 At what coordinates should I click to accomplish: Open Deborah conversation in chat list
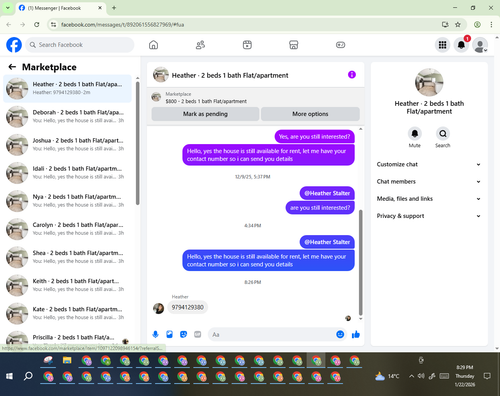67,116
